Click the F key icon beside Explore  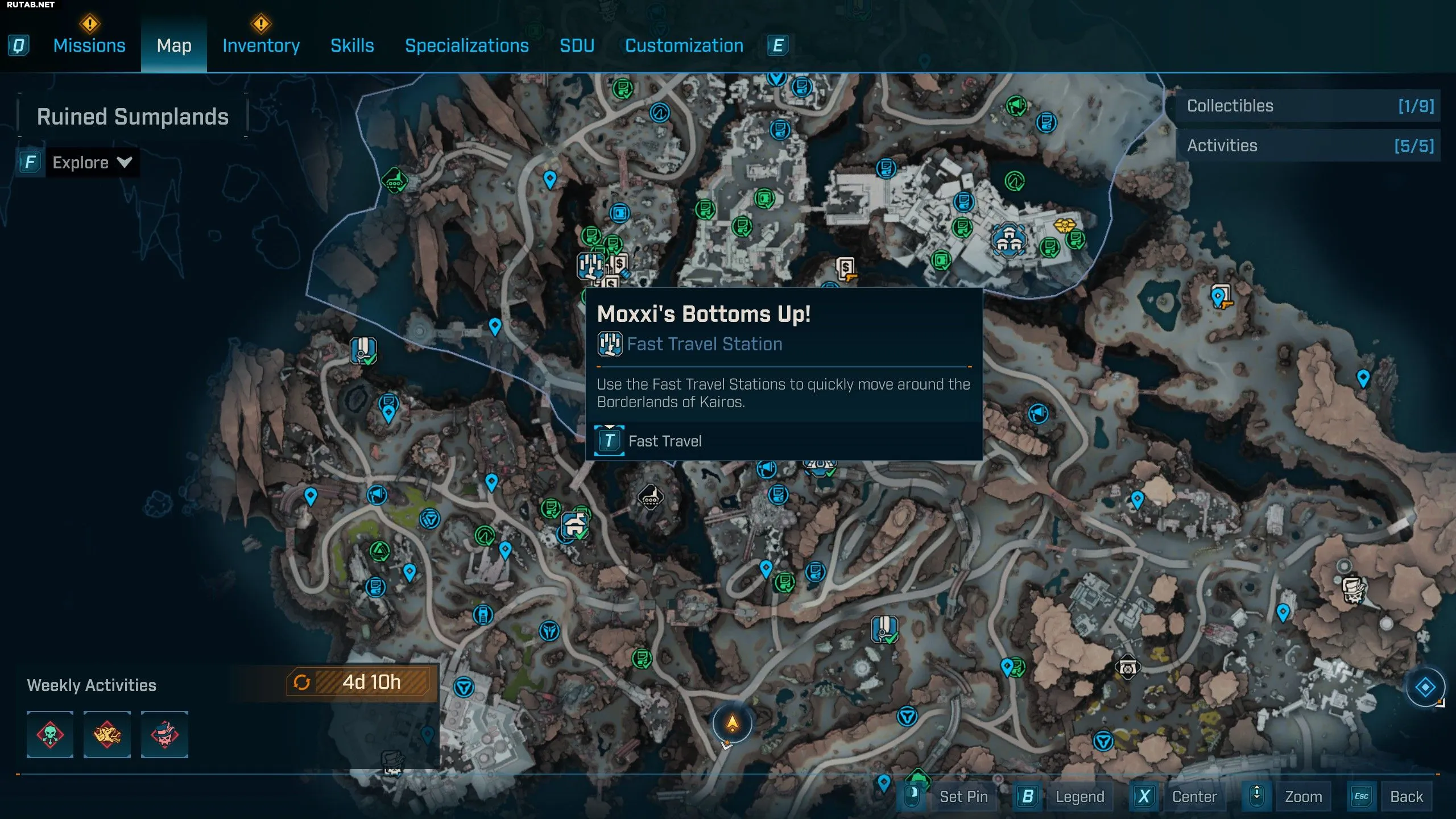(x=30, y=163)
